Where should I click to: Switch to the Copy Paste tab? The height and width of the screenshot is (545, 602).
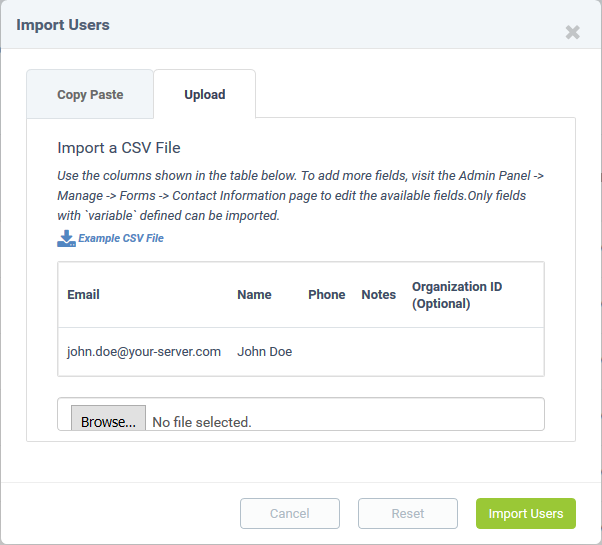pos(90,94)
